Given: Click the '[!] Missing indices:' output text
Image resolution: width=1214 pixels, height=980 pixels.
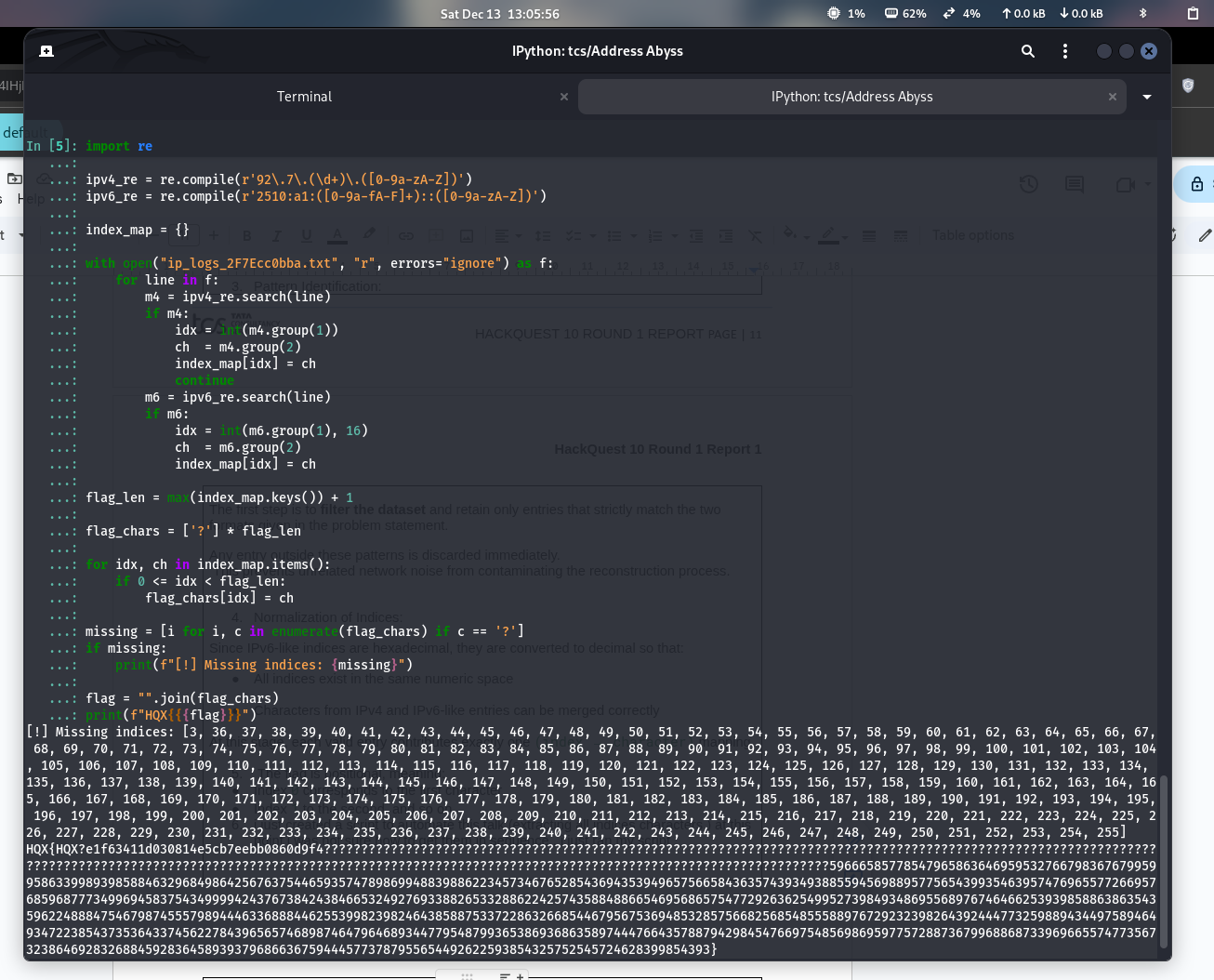Looking at the screenshot, I should 100,732.
